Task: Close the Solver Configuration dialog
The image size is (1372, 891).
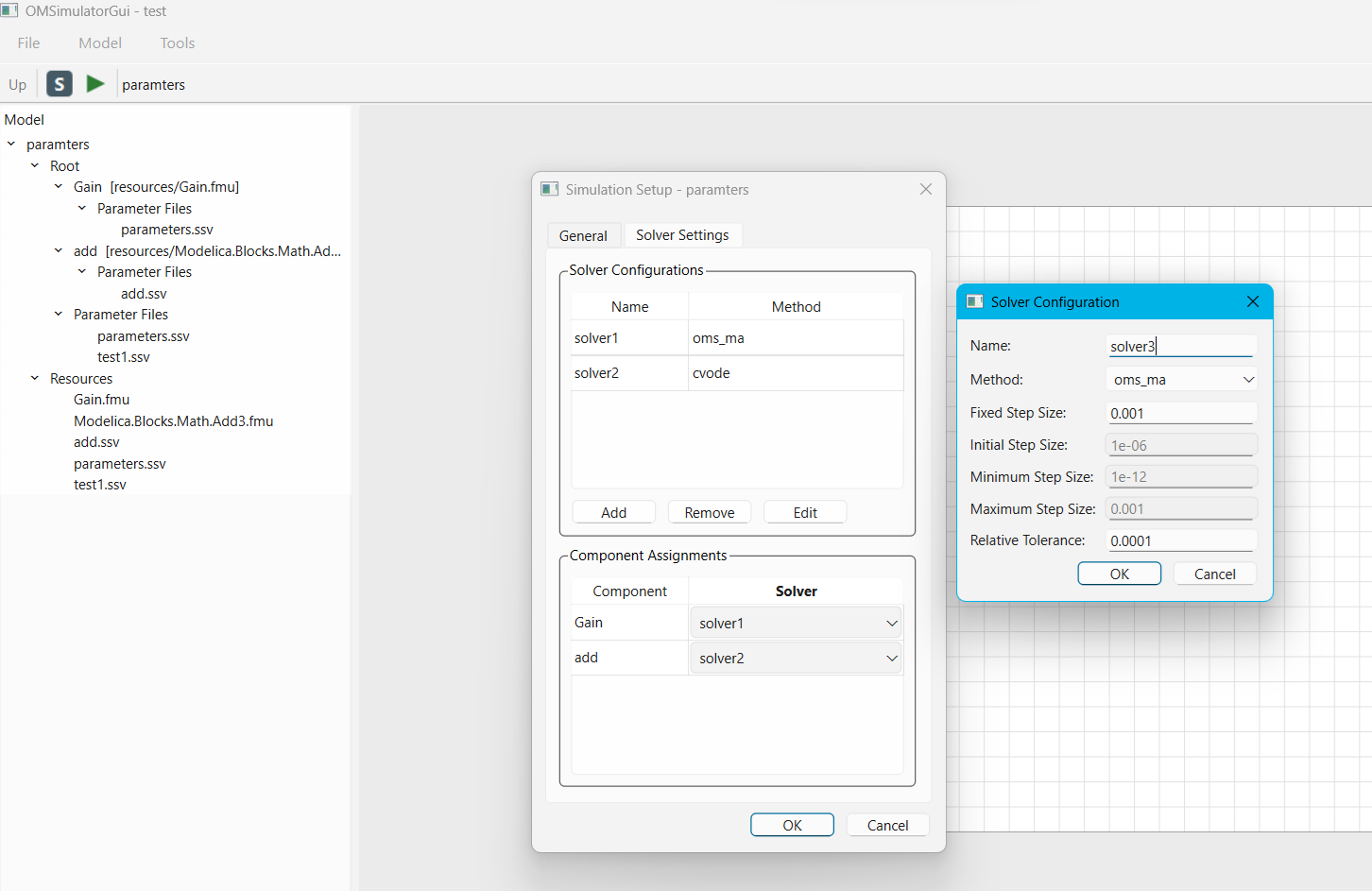Action: click(x=1253, y=301)
